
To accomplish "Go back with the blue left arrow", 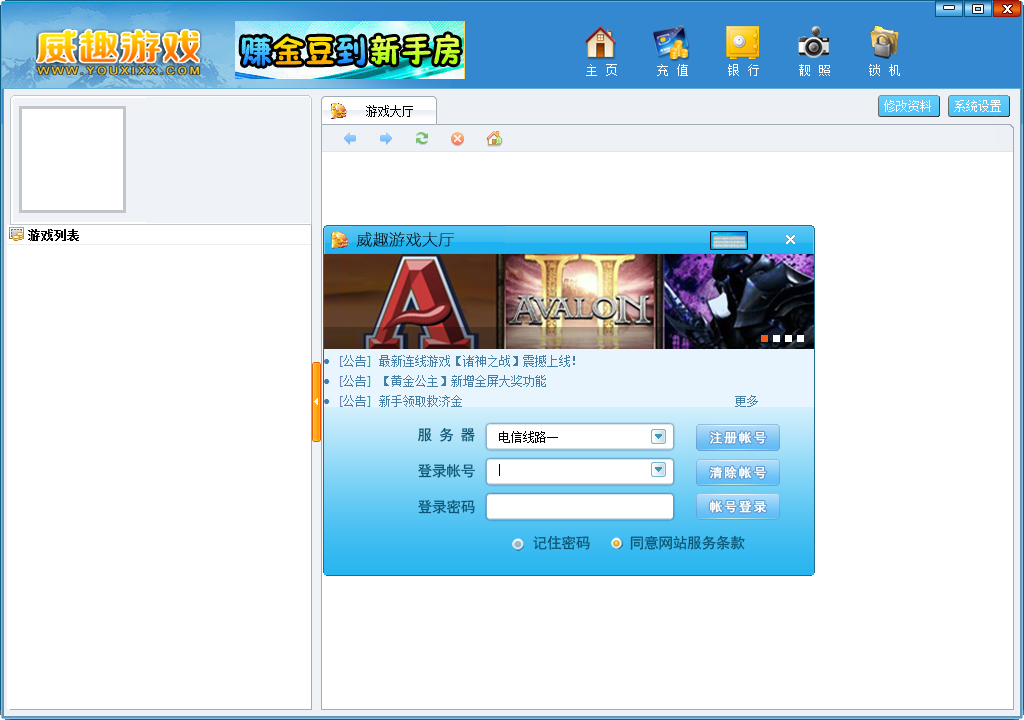I will (x=350, y=139).
